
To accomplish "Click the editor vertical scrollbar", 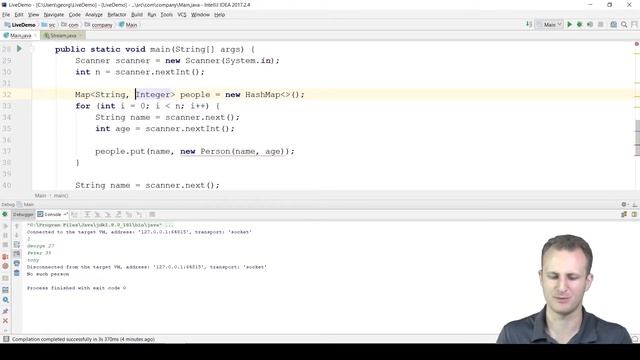I will coord(637,138).
